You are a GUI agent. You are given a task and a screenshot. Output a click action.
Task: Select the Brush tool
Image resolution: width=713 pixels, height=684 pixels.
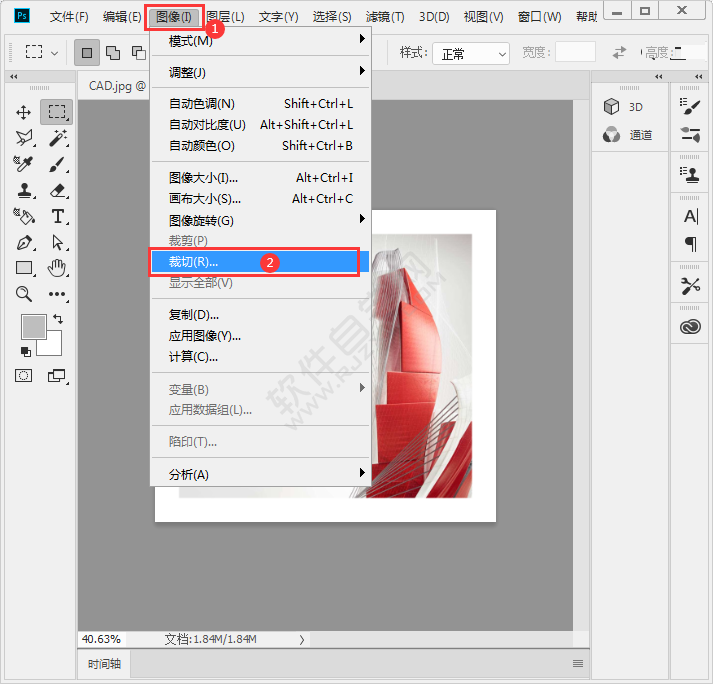pyautogui.click(x=58, y=164)
